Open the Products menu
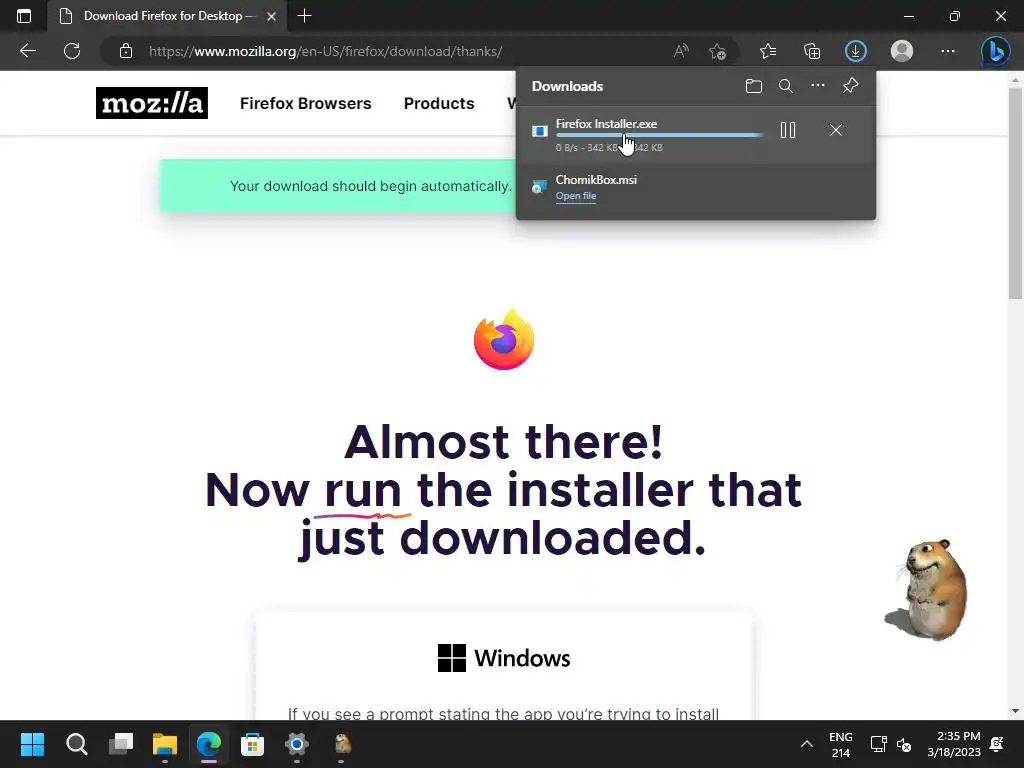Screen dimensions: 1024x768 pyautogui.click(x=439, y=103)
